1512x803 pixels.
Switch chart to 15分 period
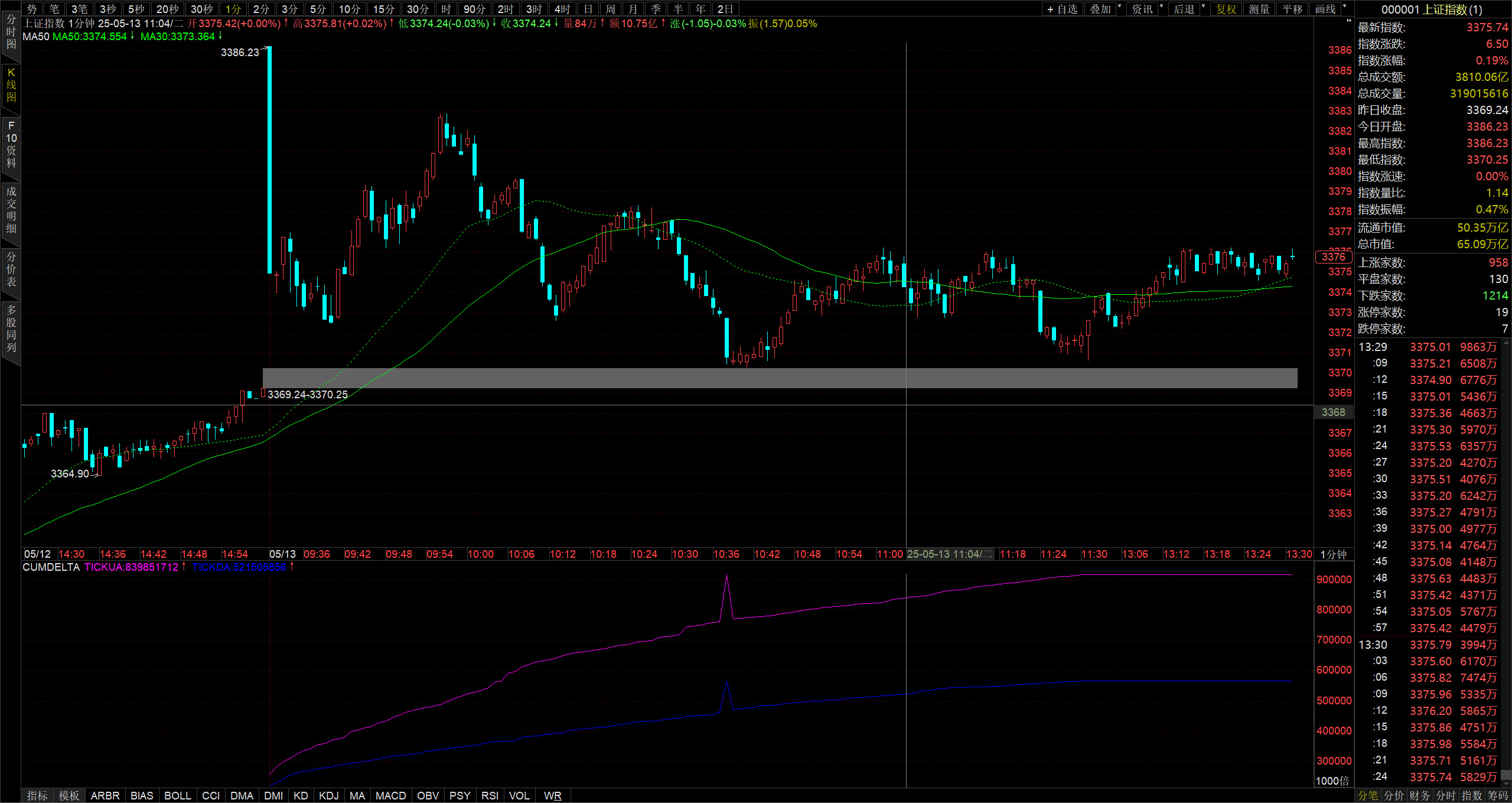pos(384,9)
